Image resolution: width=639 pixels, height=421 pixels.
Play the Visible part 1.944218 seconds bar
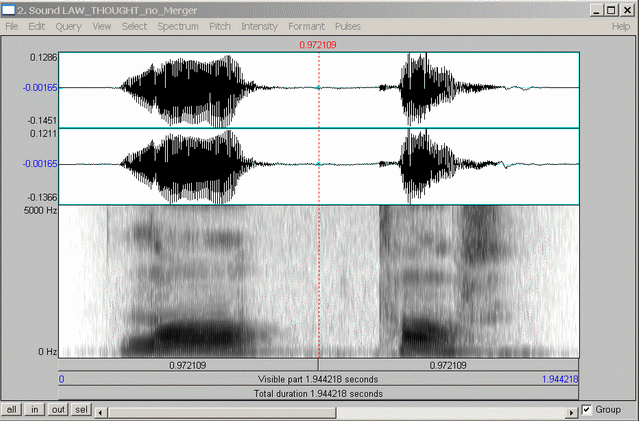[x=318, y=380]
